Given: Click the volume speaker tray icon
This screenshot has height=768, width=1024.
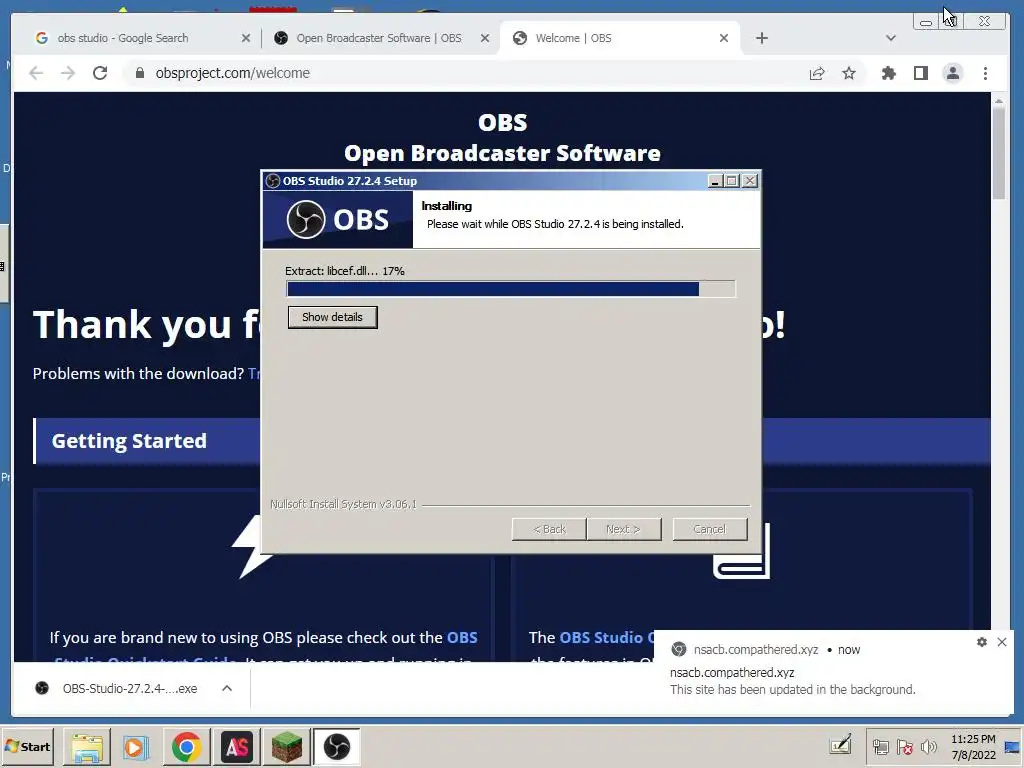Looking at the screenshot, I should (928, 747).
